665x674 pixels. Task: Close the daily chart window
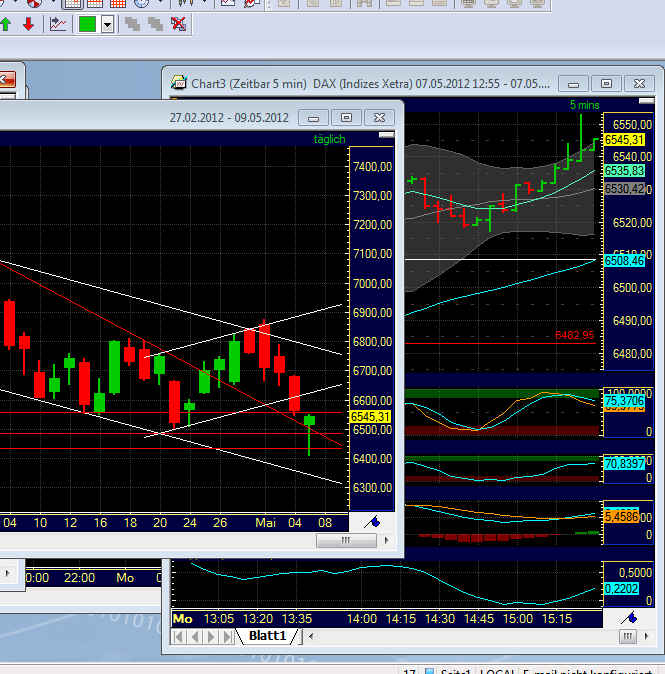click(x=380, y=117)
